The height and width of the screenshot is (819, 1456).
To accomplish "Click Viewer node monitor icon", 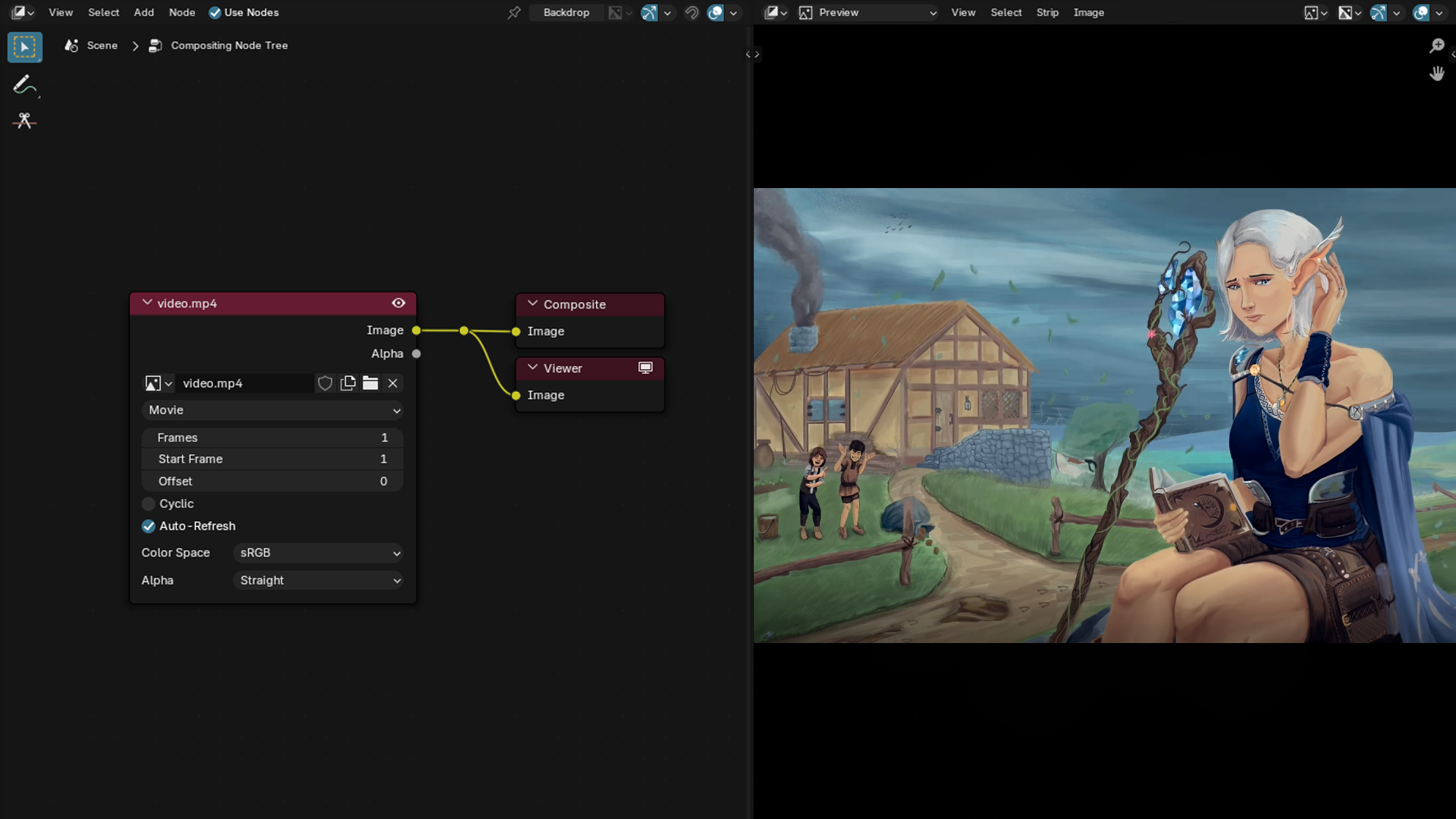I will [645, 368].
